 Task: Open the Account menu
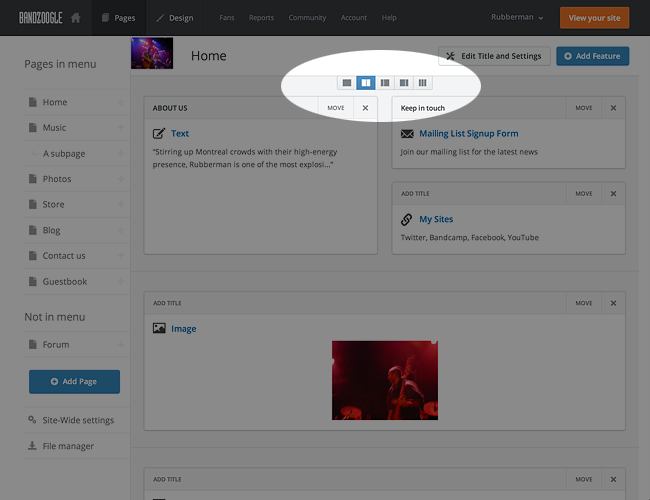tap(354, 18)
